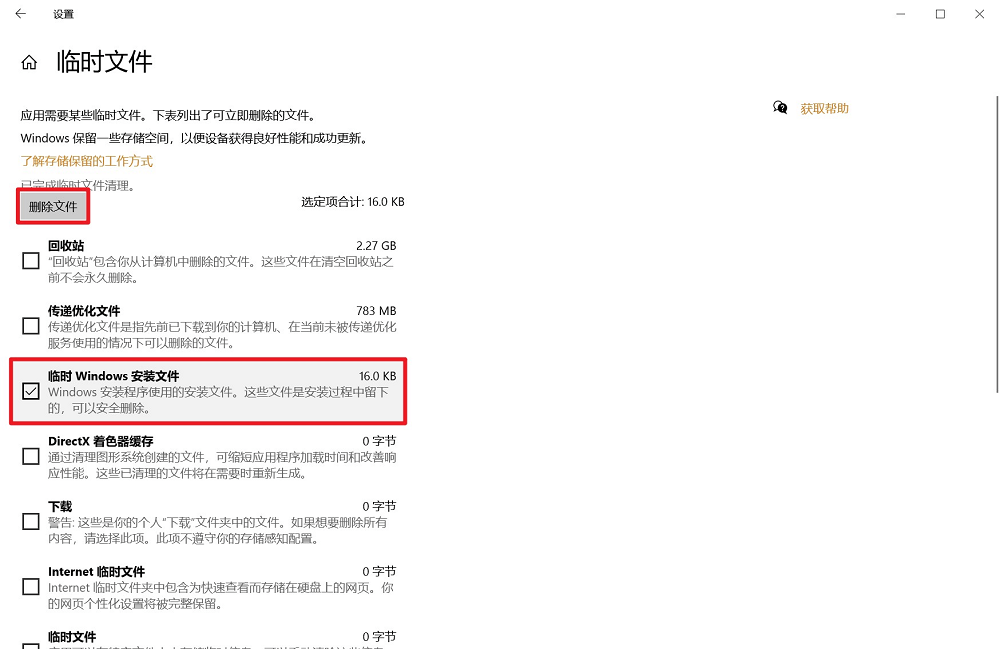
Task: Open the 了解存储保留的工作方式 link
Action: (x=85, y=160)
